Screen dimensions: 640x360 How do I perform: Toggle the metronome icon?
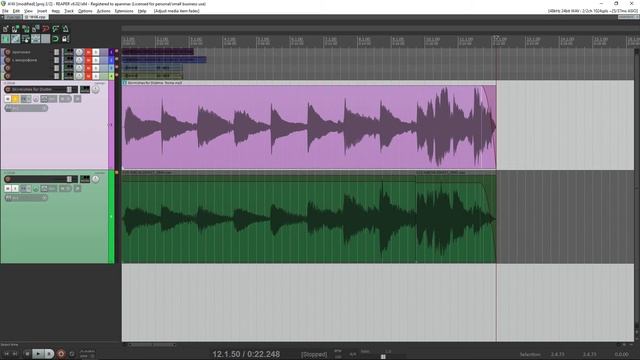click(66, 29)
